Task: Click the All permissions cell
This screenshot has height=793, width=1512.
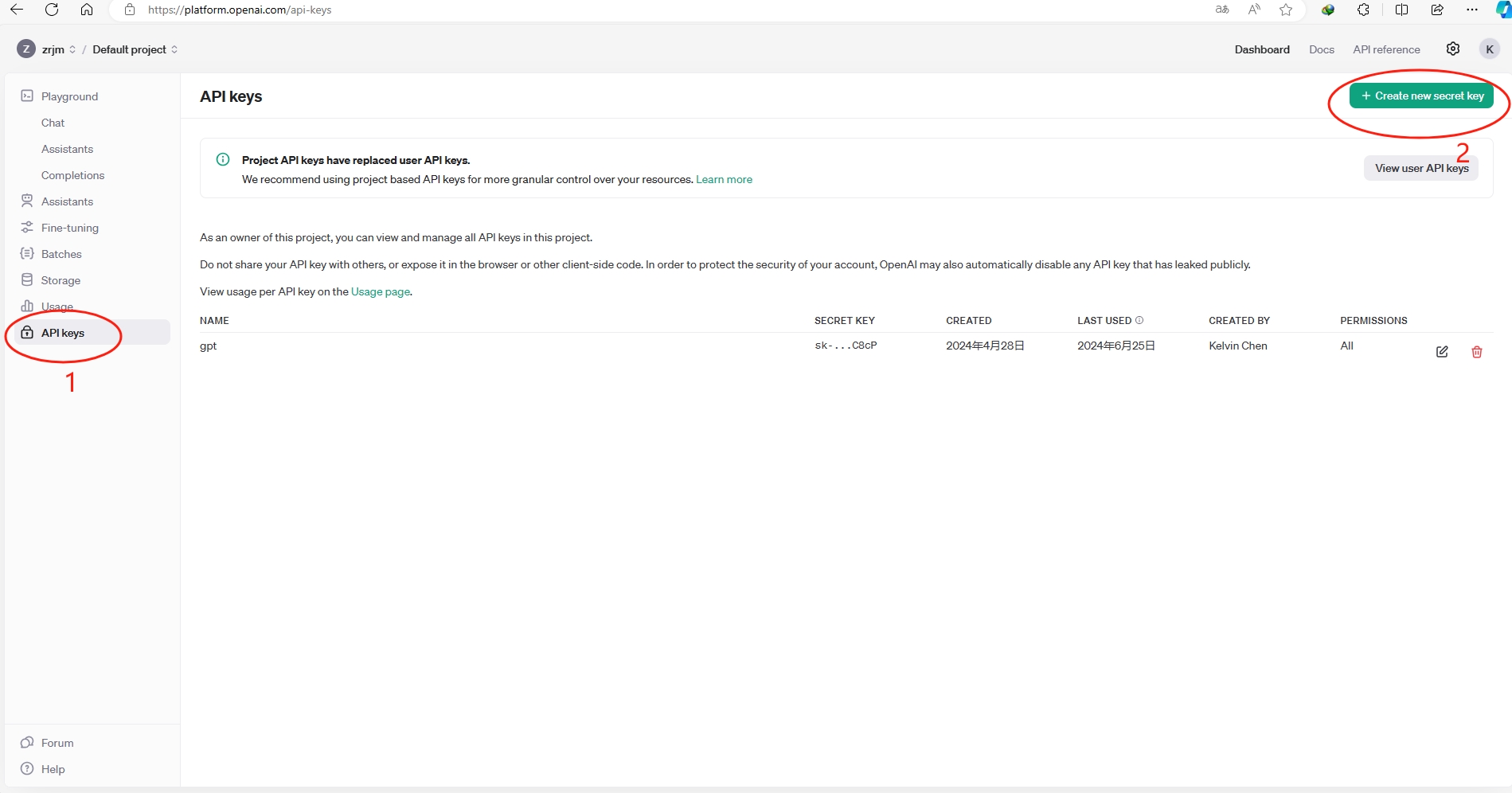Action: pyautogui.click(x=1346, y=346)
